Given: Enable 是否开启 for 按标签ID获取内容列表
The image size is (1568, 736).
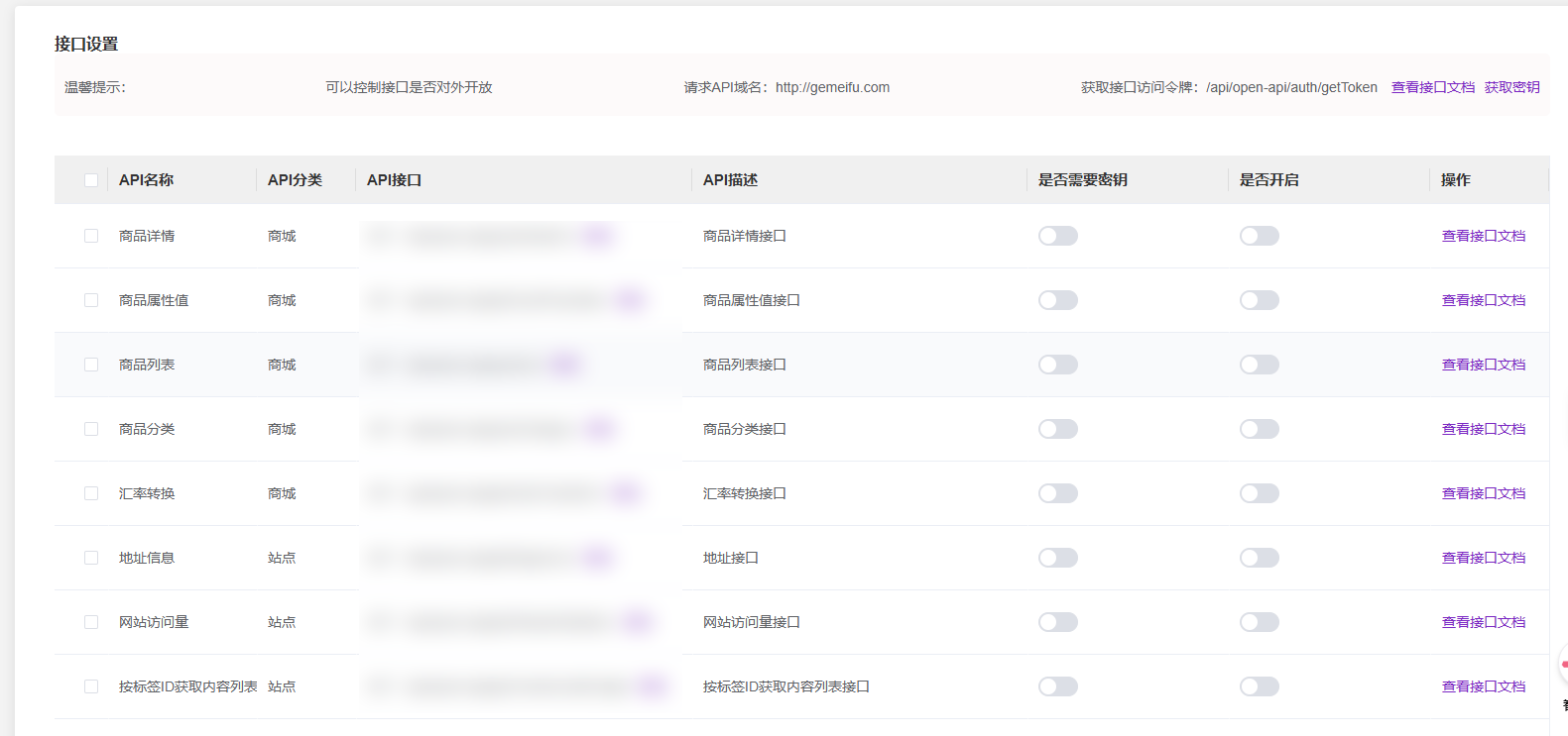Looking at the screenshot, I should click(1259, 686).
